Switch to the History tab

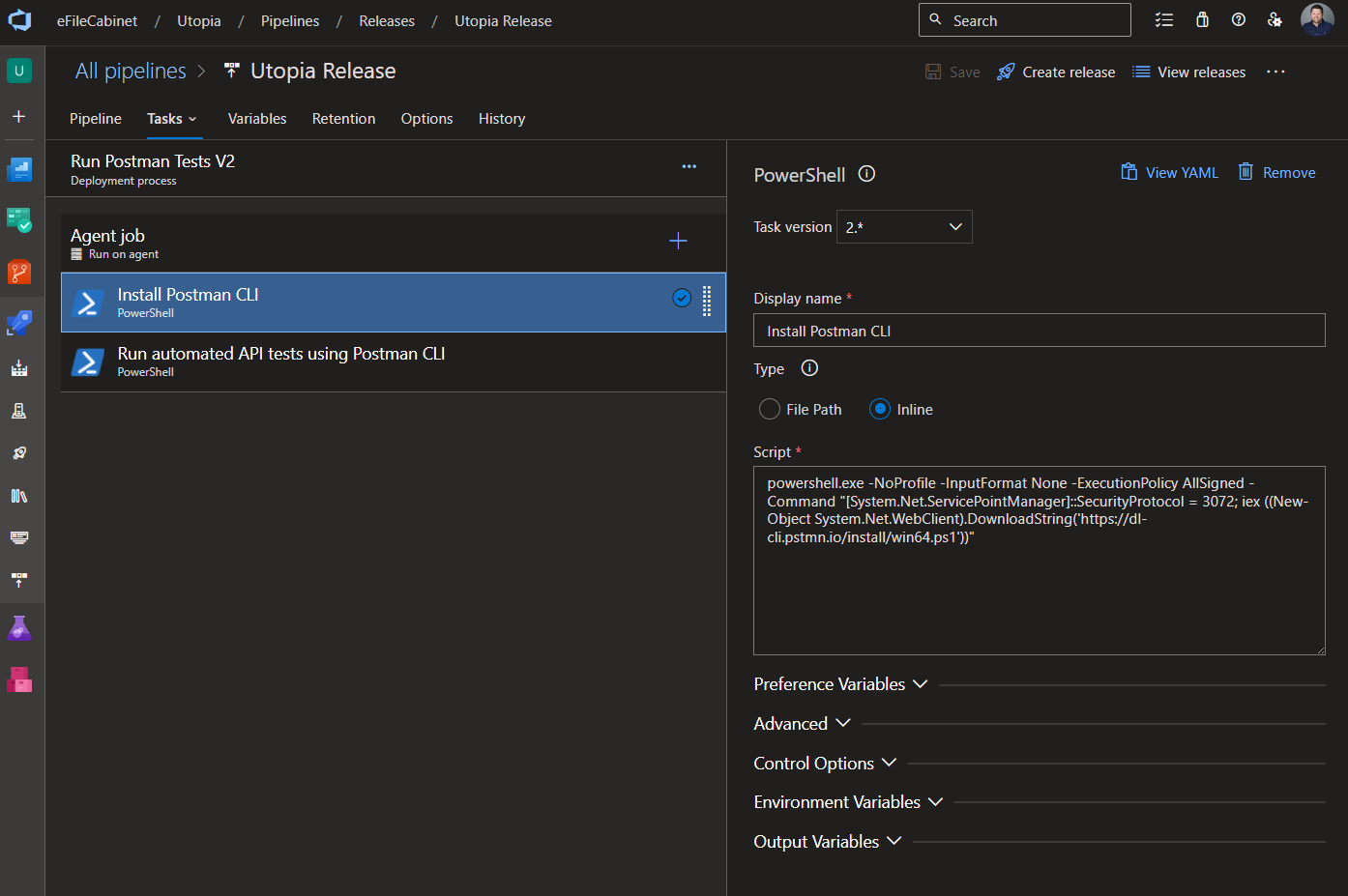coord(502,119)
